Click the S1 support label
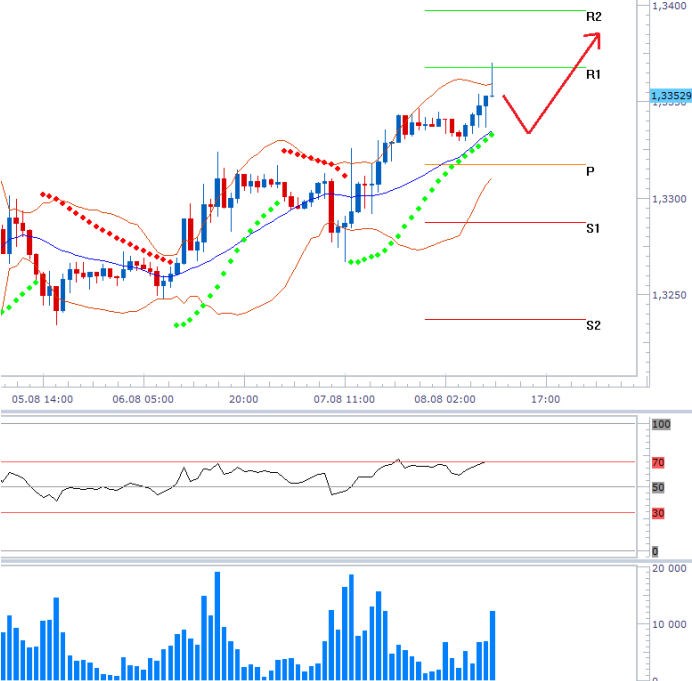Screen dimensions: 692x681 tap(593, 228)
